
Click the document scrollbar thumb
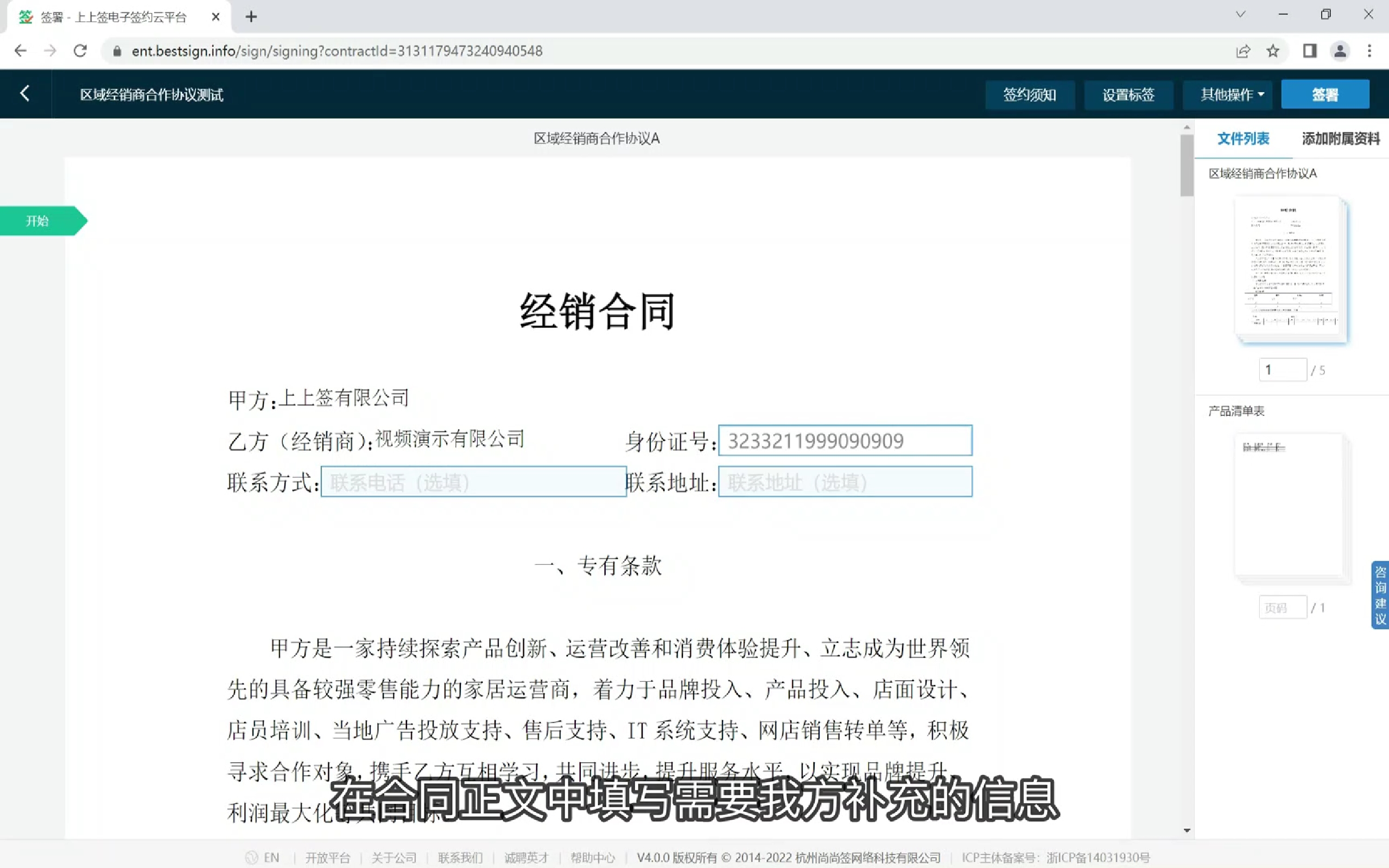click(x=1187, y=166)
